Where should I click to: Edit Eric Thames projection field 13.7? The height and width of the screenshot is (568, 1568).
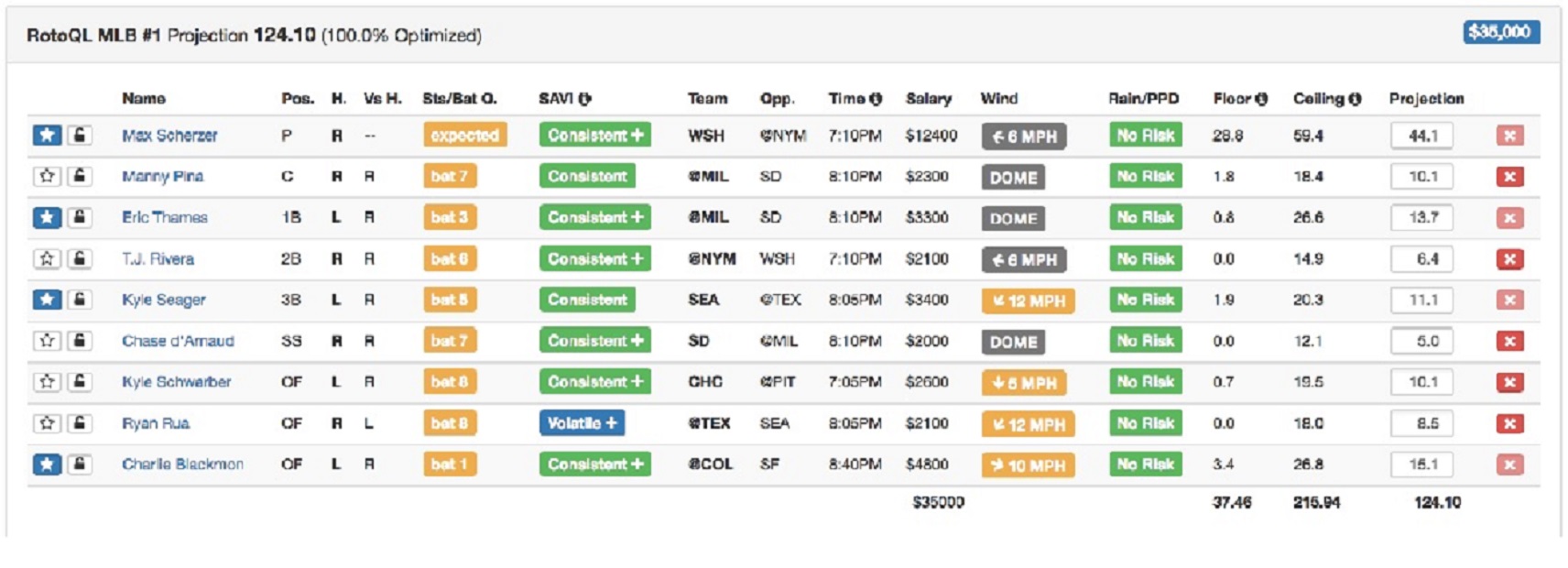[x=1421, y=218]
